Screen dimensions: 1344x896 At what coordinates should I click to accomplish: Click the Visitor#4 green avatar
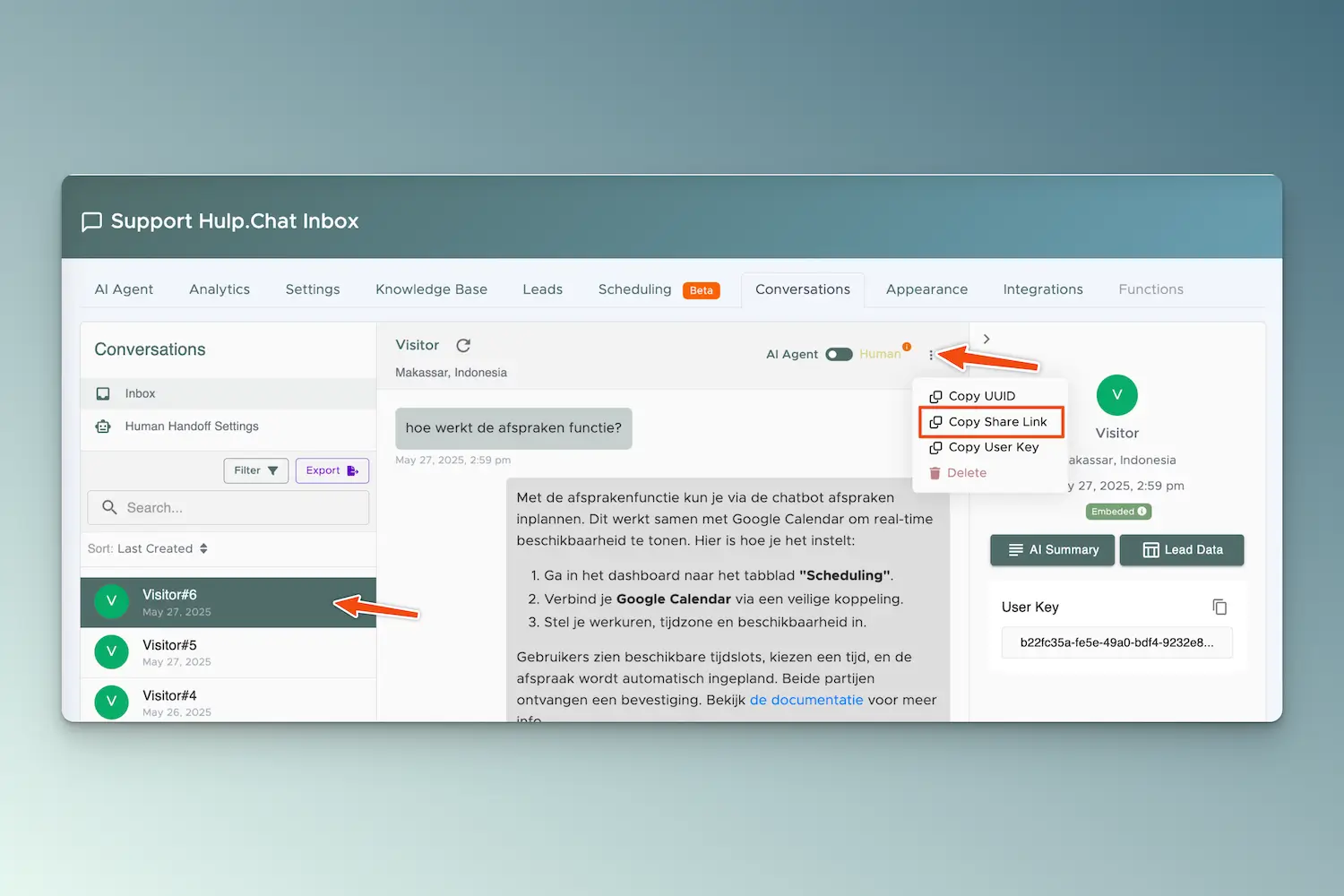click(x=111, y=702)
